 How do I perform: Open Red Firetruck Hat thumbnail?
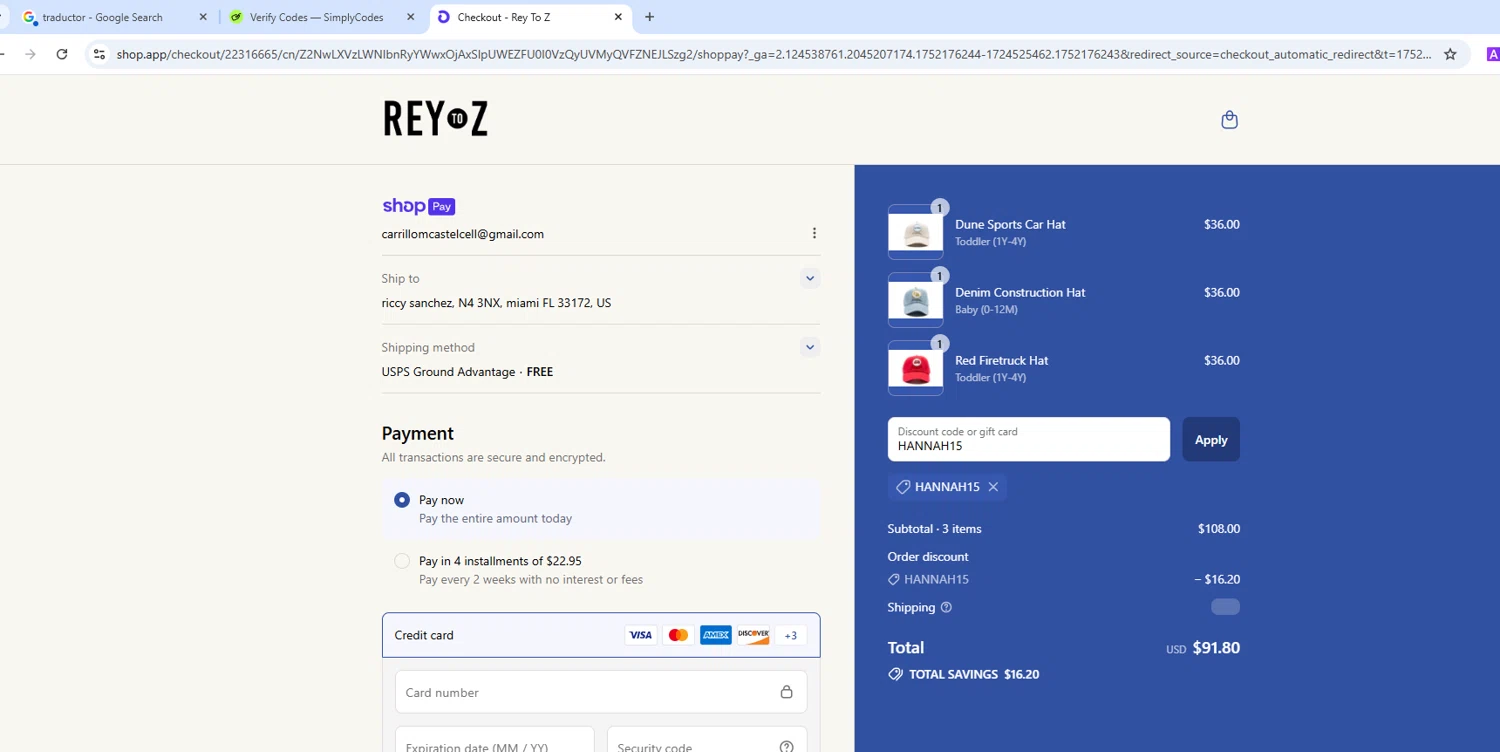click(x=915, y=368)
